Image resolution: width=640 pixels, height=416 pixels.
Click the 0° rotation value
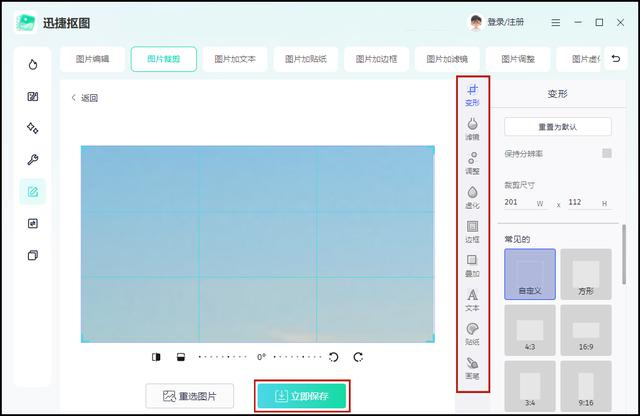261,357
